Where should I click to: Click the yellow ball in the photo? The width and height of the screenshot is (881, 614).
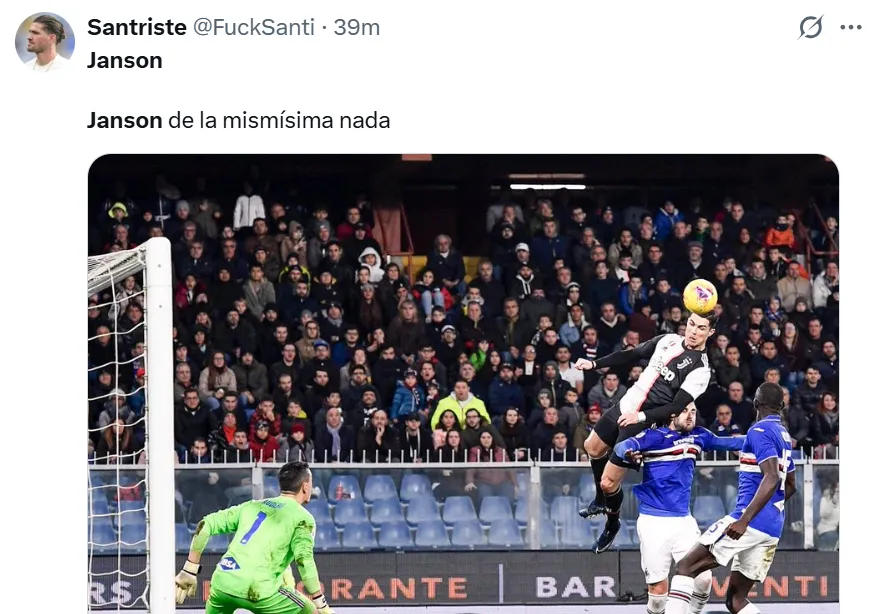pos(700,296)
